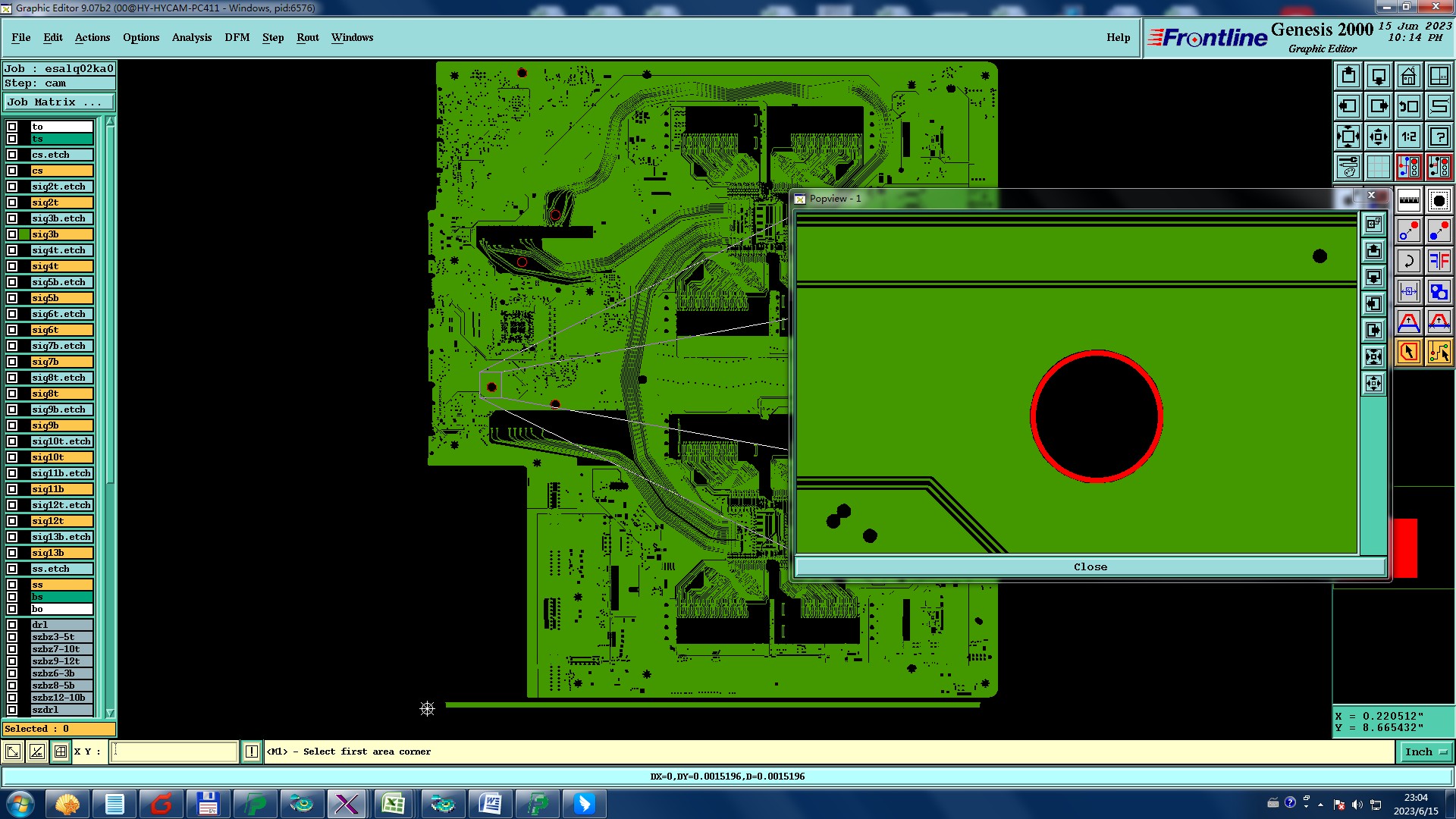
Task: Toggle the sig2t layer checkbox
Action: pos(12,202)
